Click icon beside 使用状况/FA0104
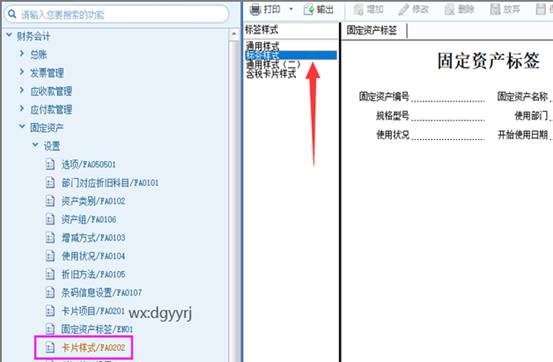This screenshot has height=362, width=553. [x=50, y=256]
